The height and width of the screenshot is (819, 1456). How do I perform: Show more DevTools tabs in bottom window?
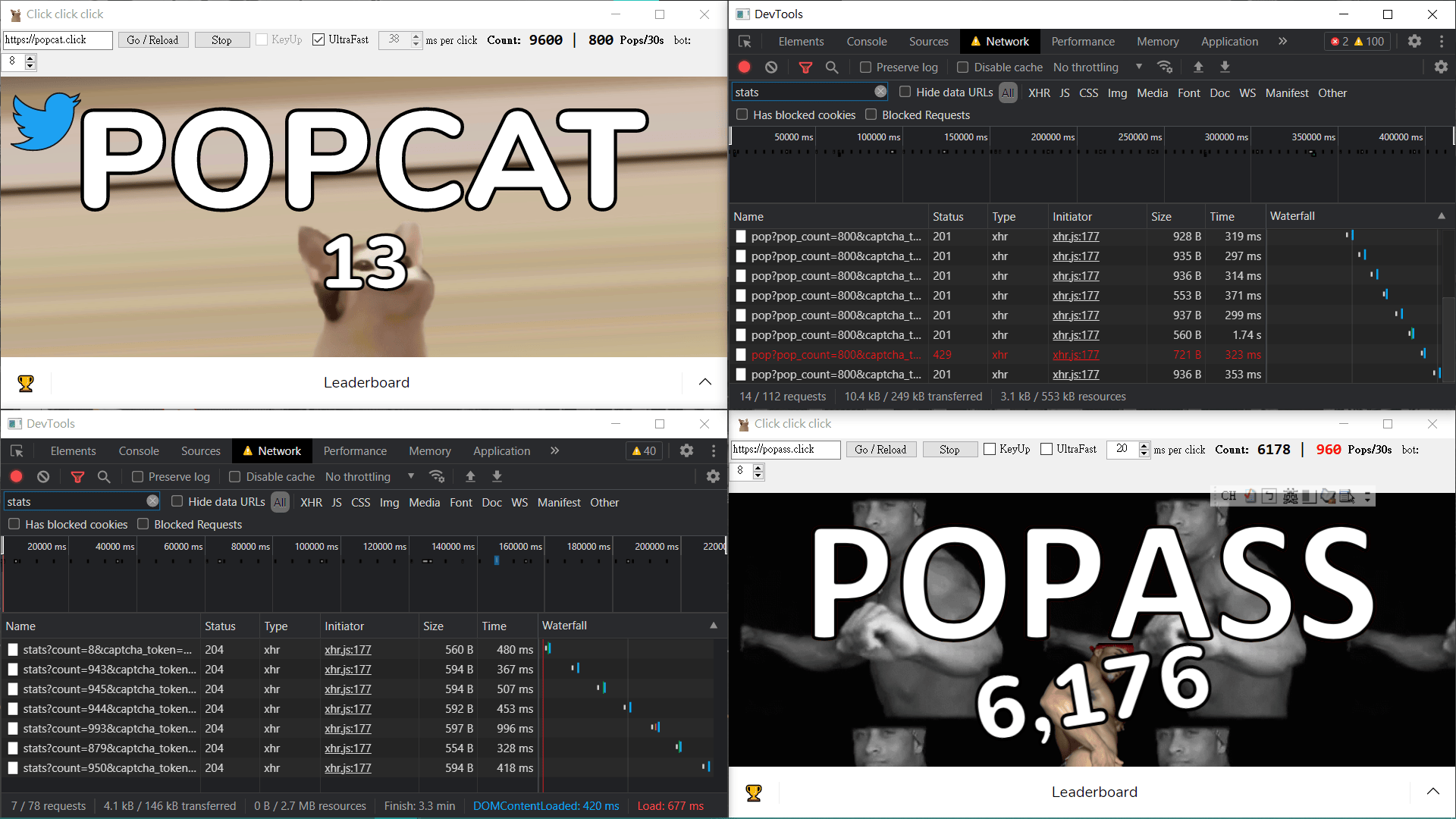555,451
